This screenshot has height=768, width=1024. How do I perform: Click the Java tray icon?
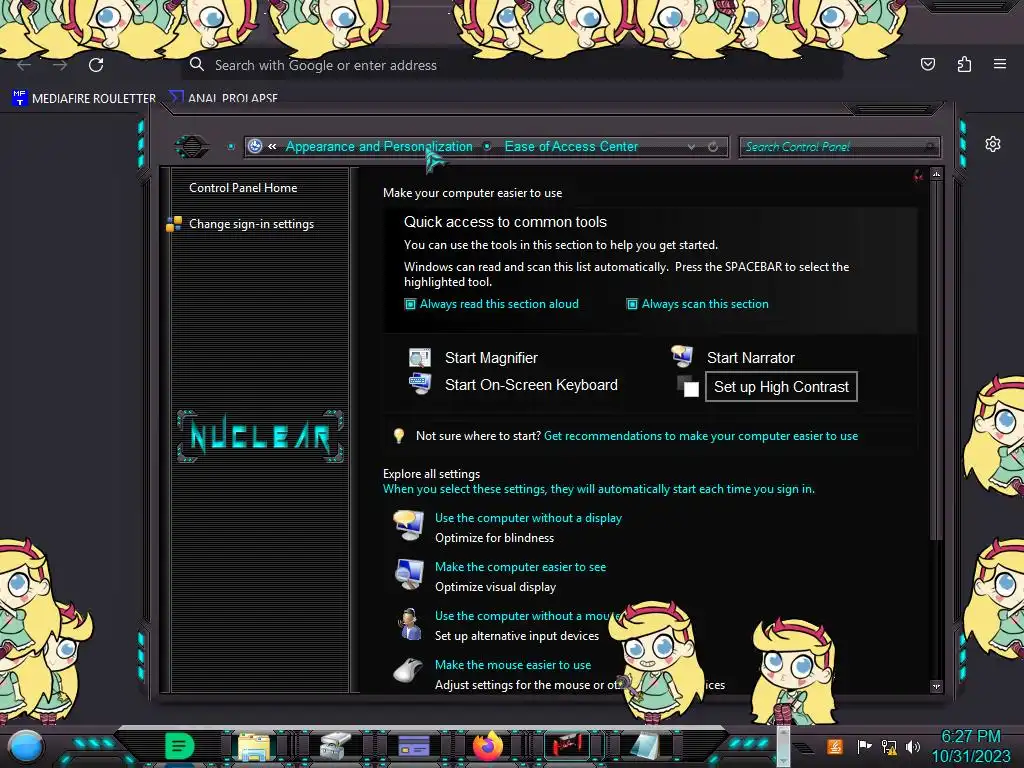[835, 746]
